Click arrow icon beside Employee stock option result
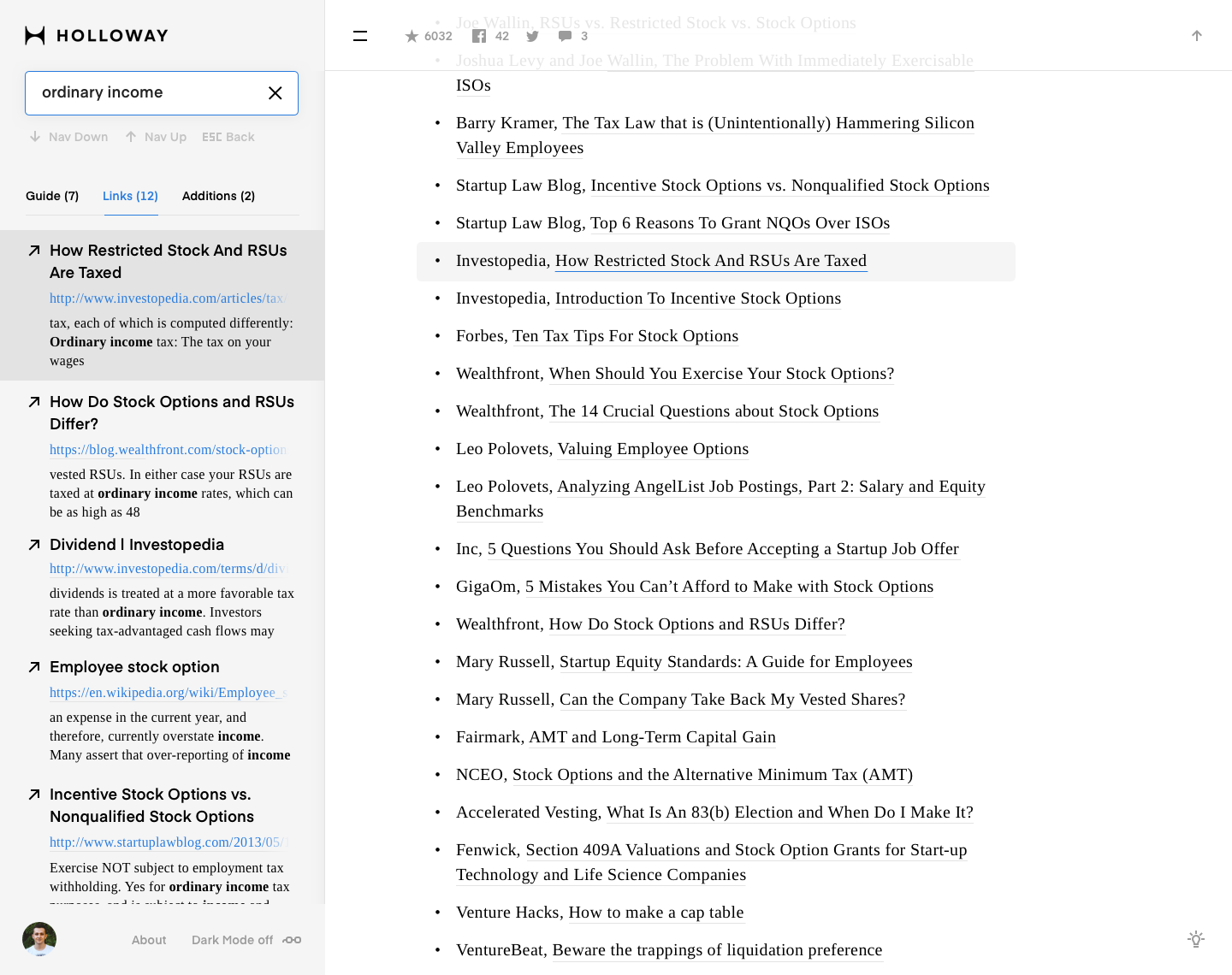This screenshot has width=1232, height=975. point(34,667)
